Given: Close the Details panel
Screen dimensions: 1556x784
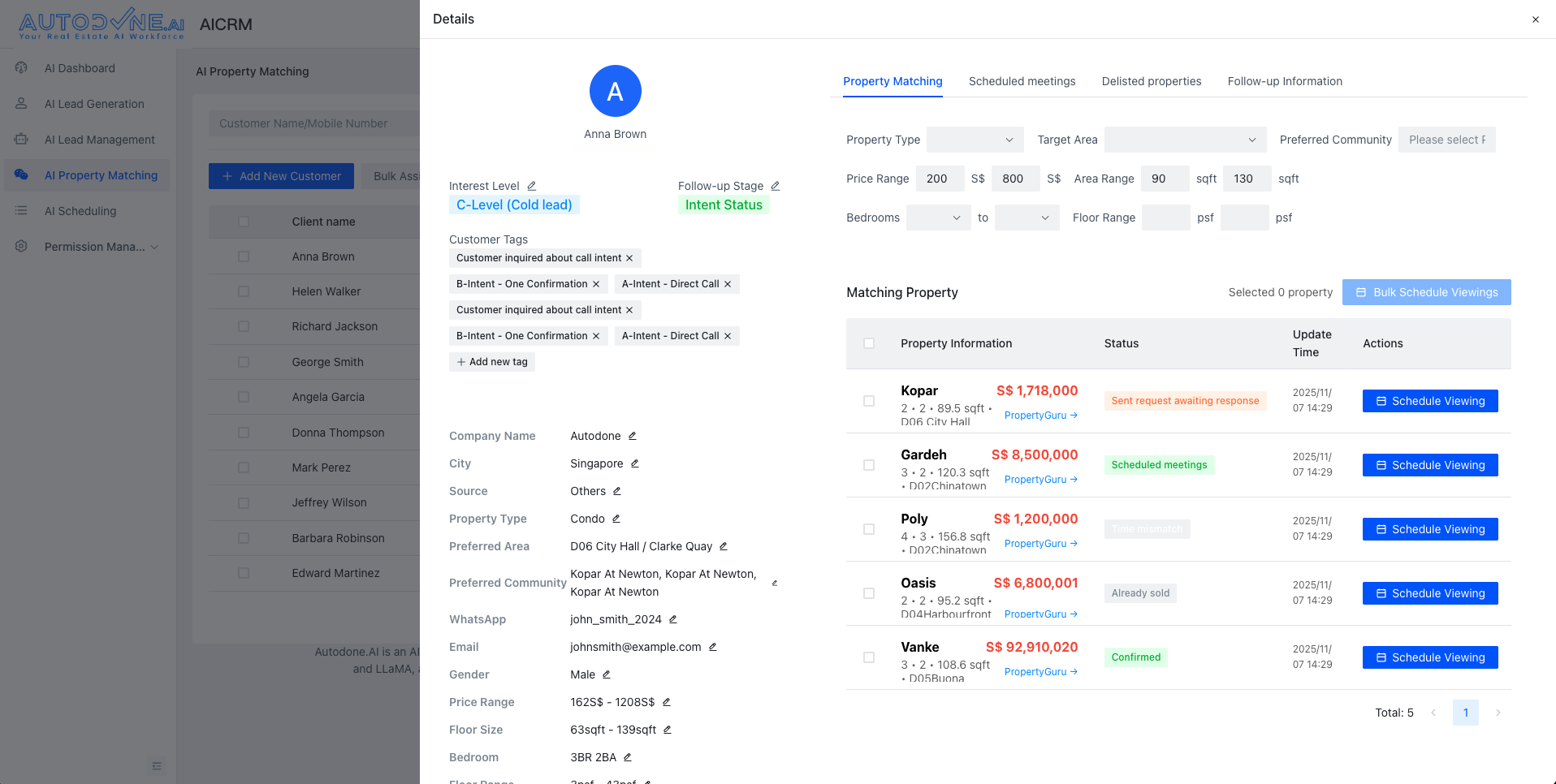Looking at the screenshot, I should (x=1535, y=19).
